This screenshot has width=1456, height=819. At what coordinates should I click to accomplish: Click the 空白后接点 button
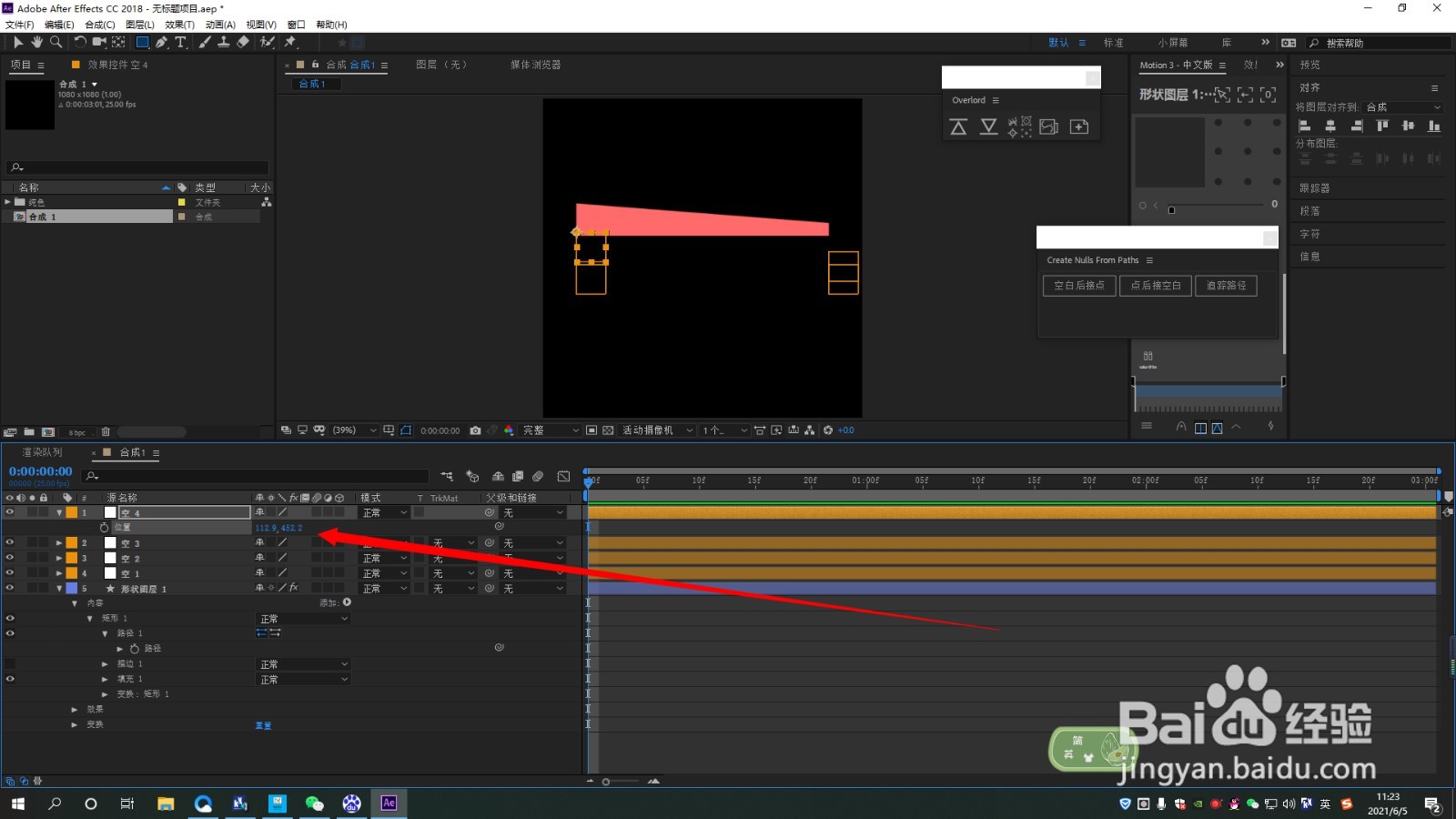[x=1079, y=286]
